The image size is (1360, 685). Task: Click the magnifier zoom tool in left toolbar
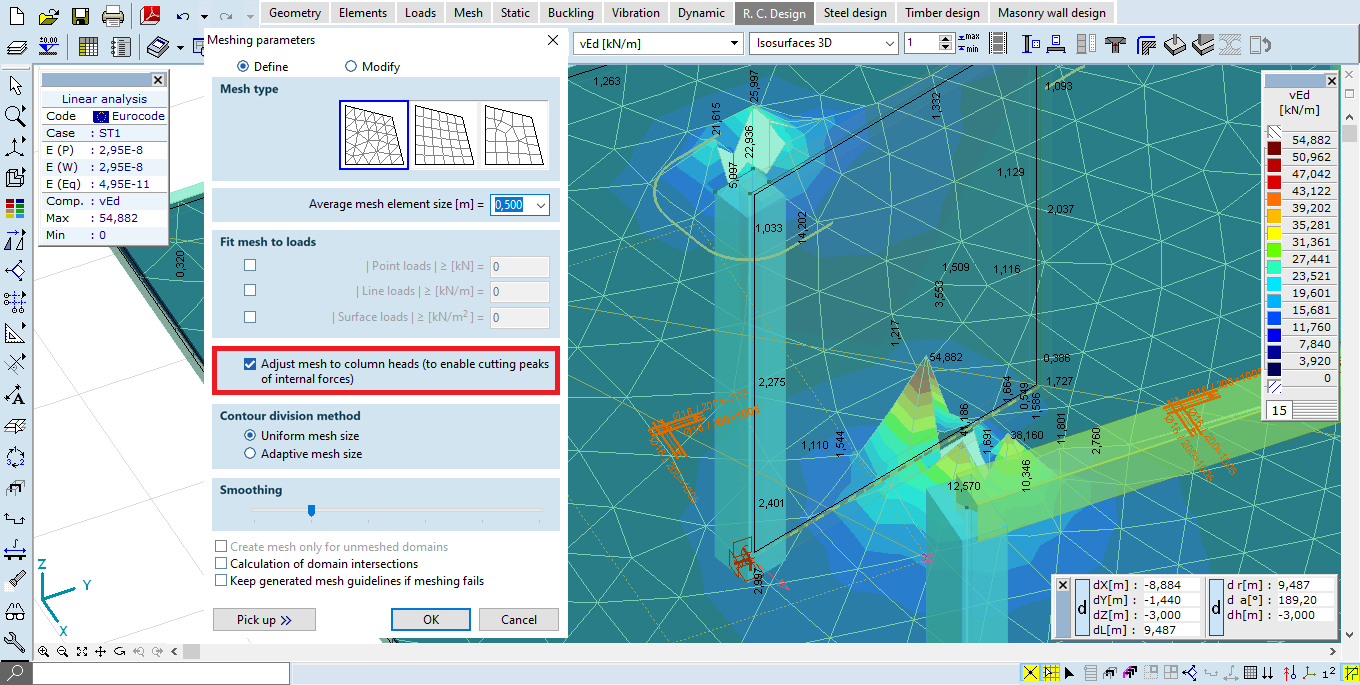(15, 116)
